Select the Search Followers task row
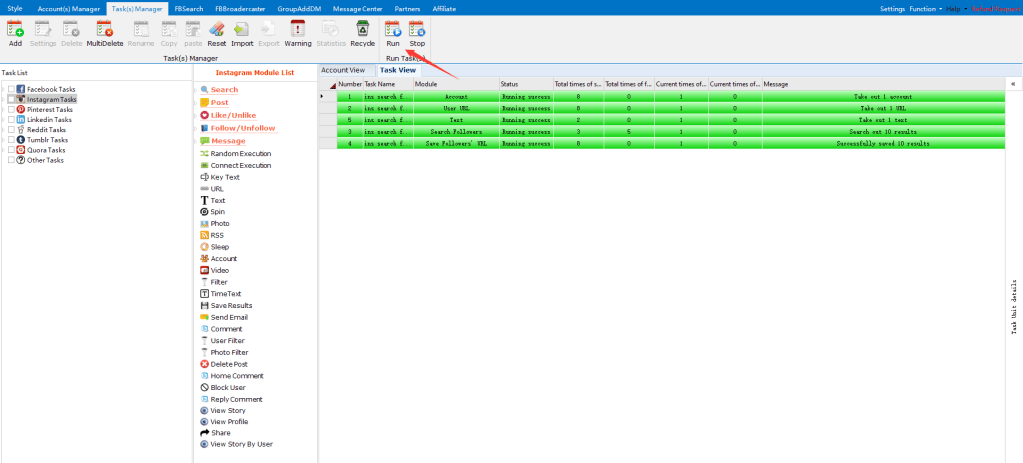 455,131
